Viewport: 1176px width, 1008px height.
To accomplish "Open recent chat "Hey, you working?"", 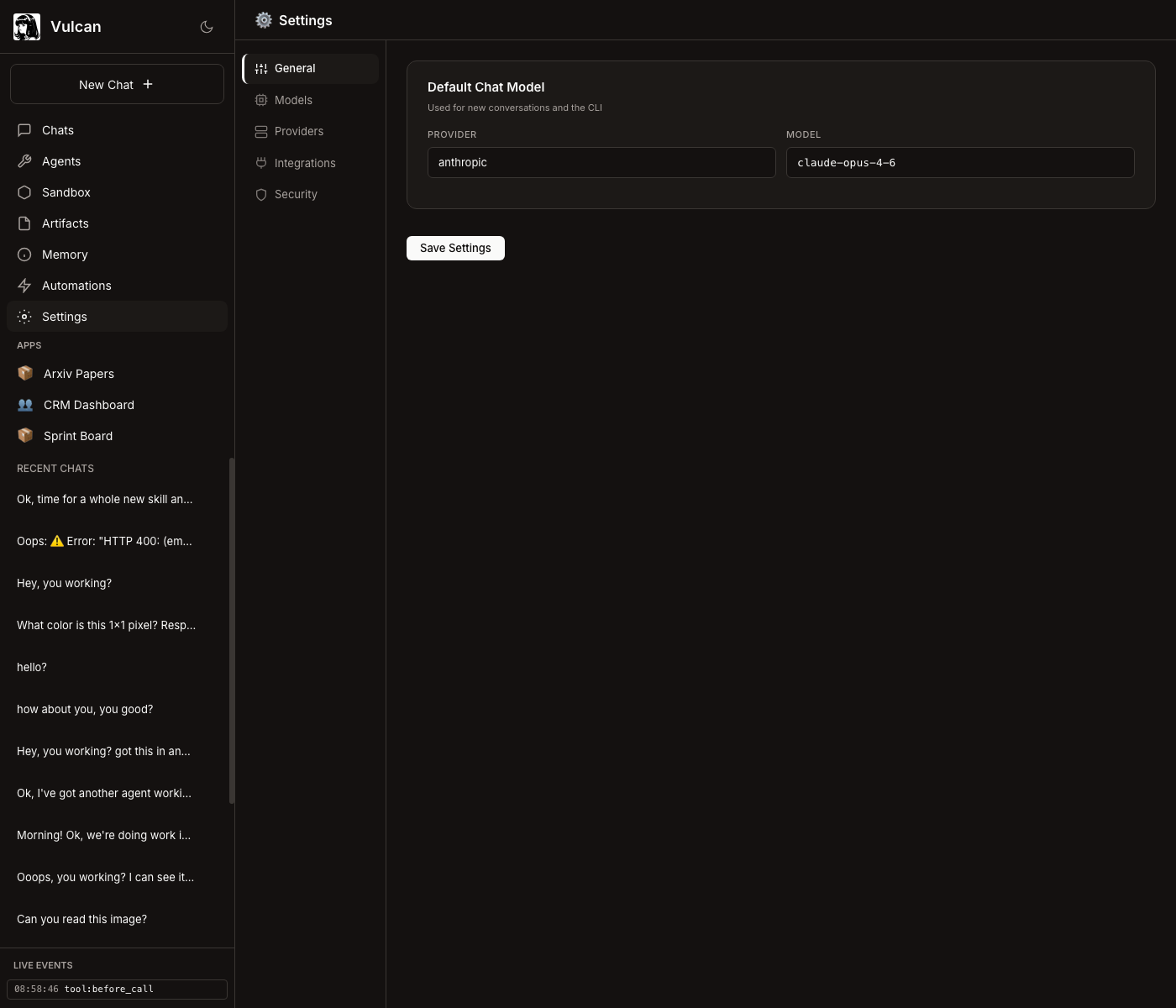I will coord(64,583).
